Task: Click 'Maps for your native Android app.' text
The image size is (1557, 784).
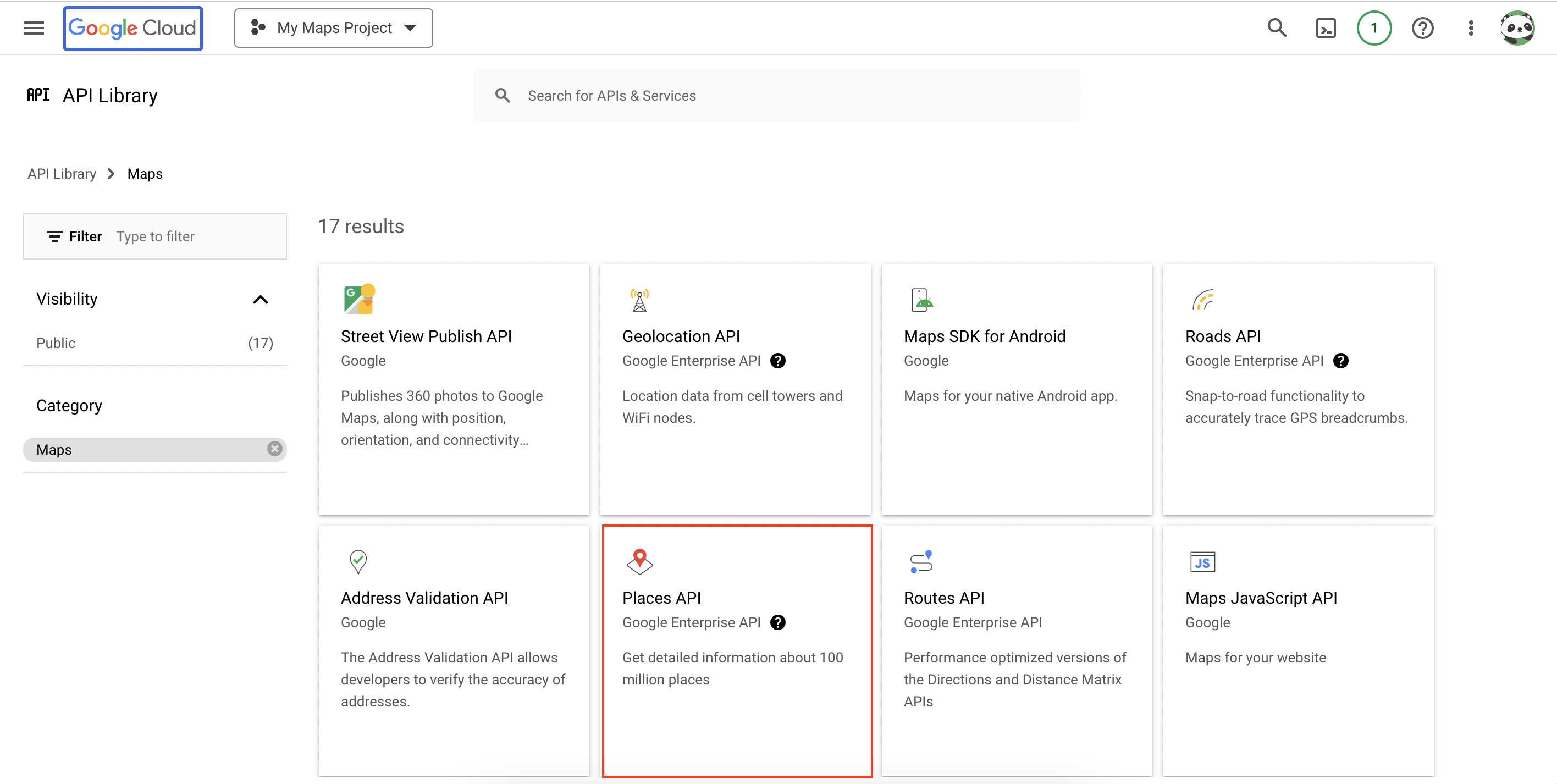Action: 1010,395
